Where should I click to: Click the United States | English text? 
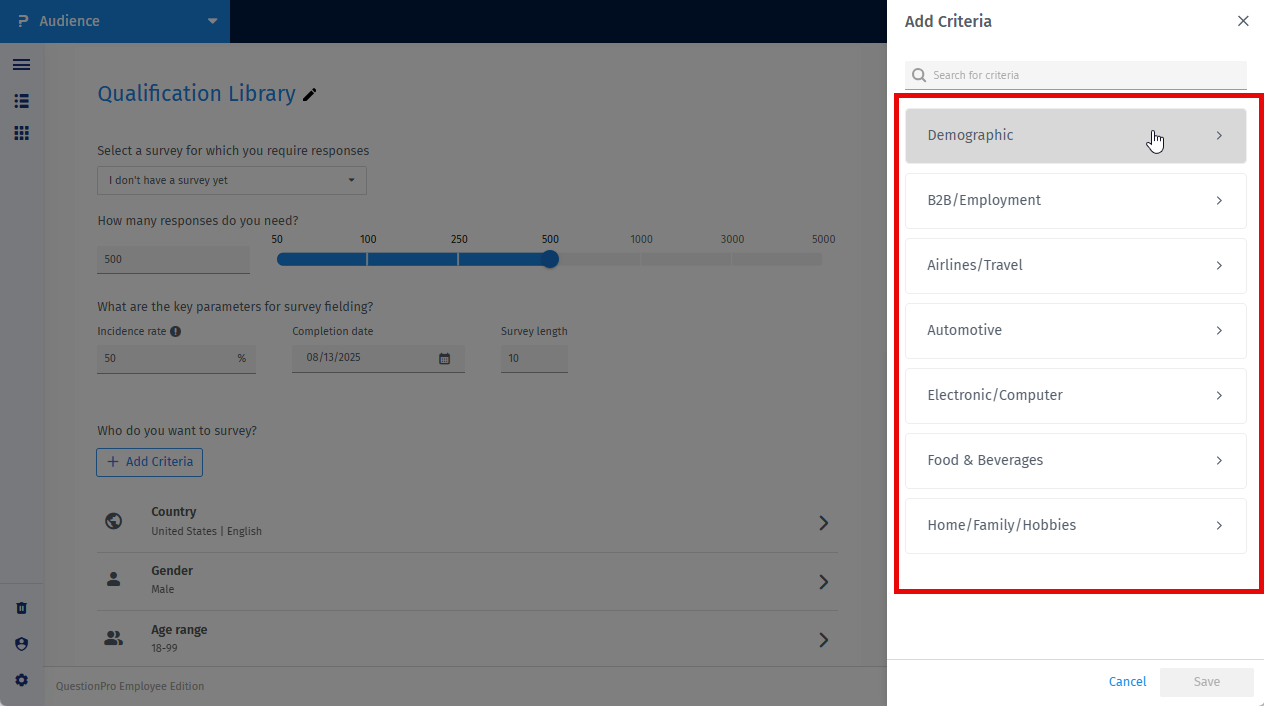[206, 531]
